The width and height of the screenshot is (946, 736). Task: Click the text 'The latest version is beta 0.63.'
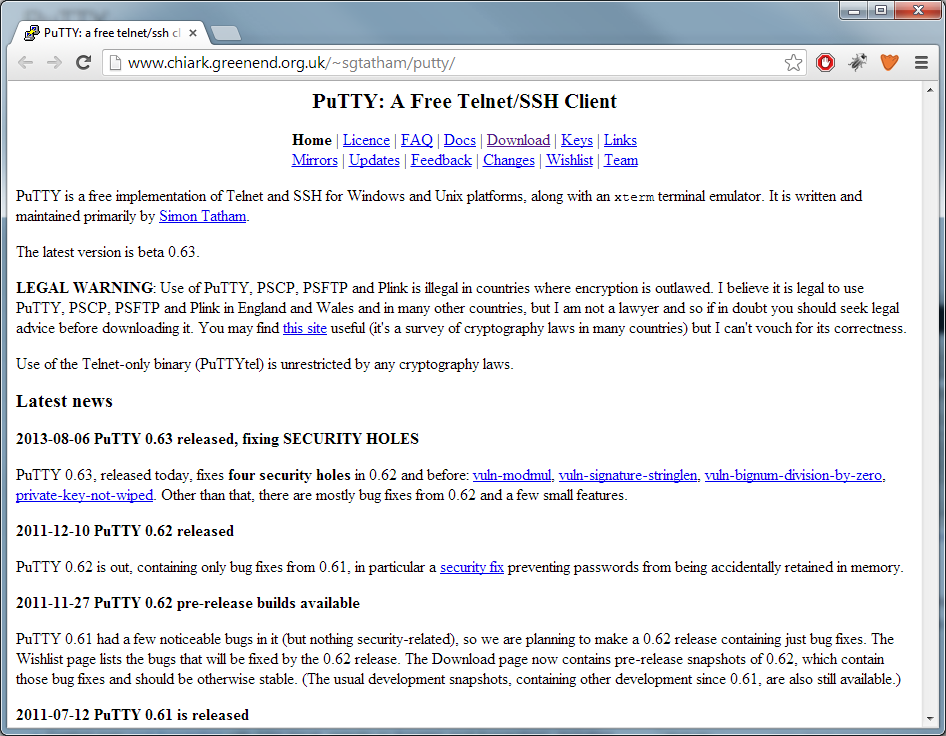pos(107,252)
